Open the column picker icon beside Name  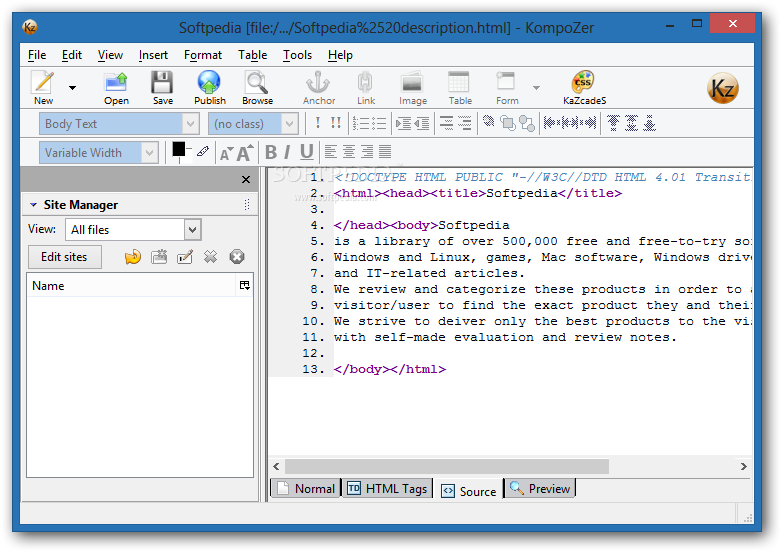coord(244,285)
